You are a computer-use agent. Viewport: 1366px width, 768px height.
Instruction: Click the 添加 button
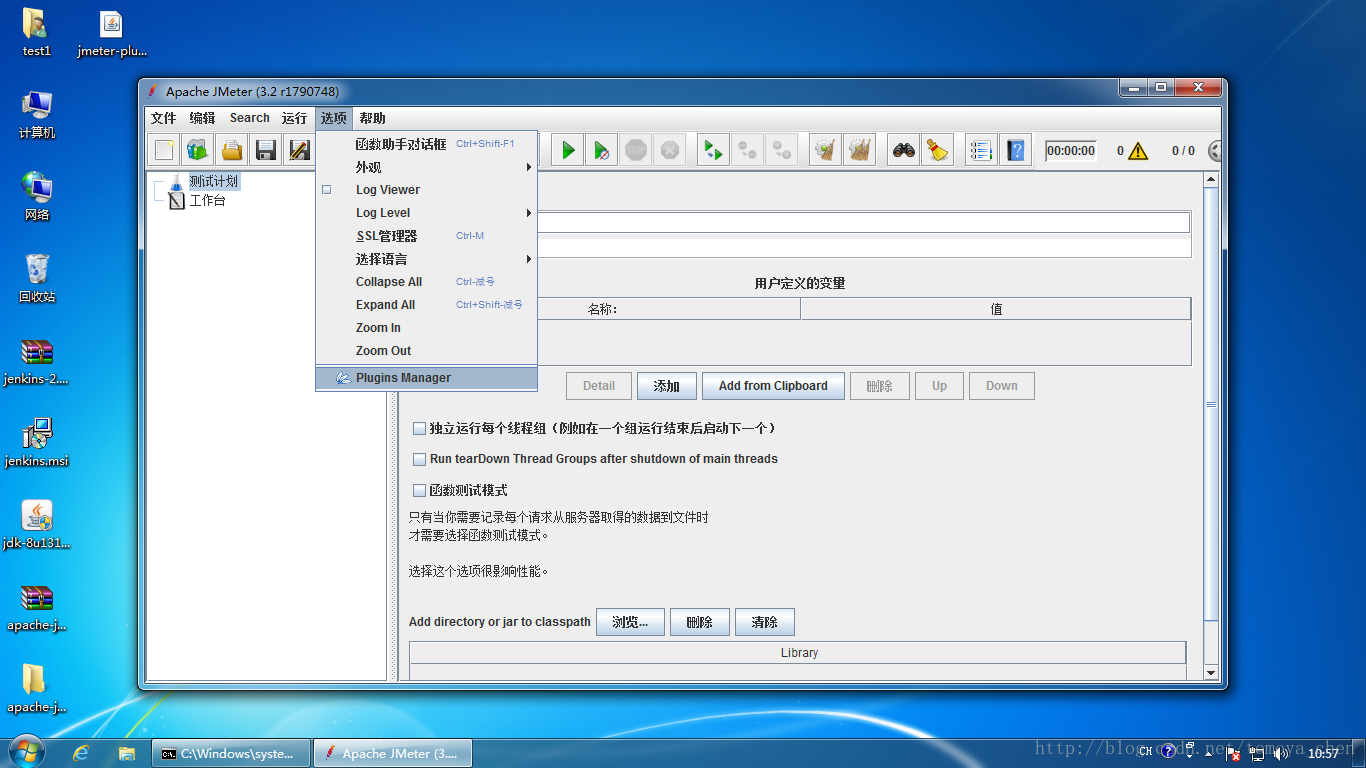pyautogui.click(x=666, y=386)
